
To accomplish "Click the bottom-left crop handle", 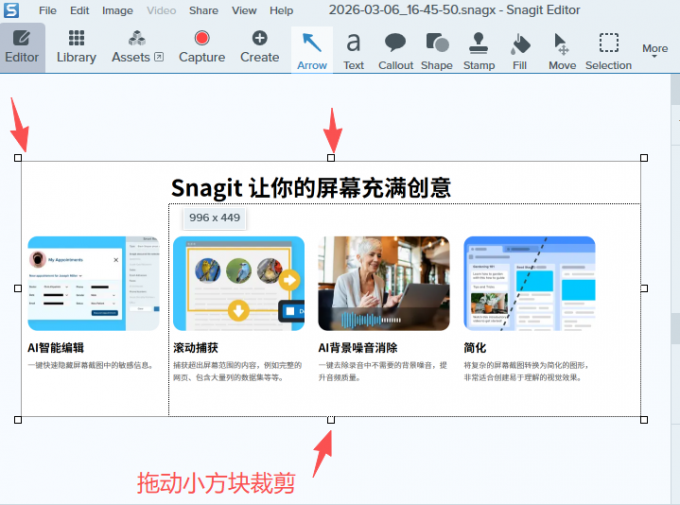I will tap(18, 420).
